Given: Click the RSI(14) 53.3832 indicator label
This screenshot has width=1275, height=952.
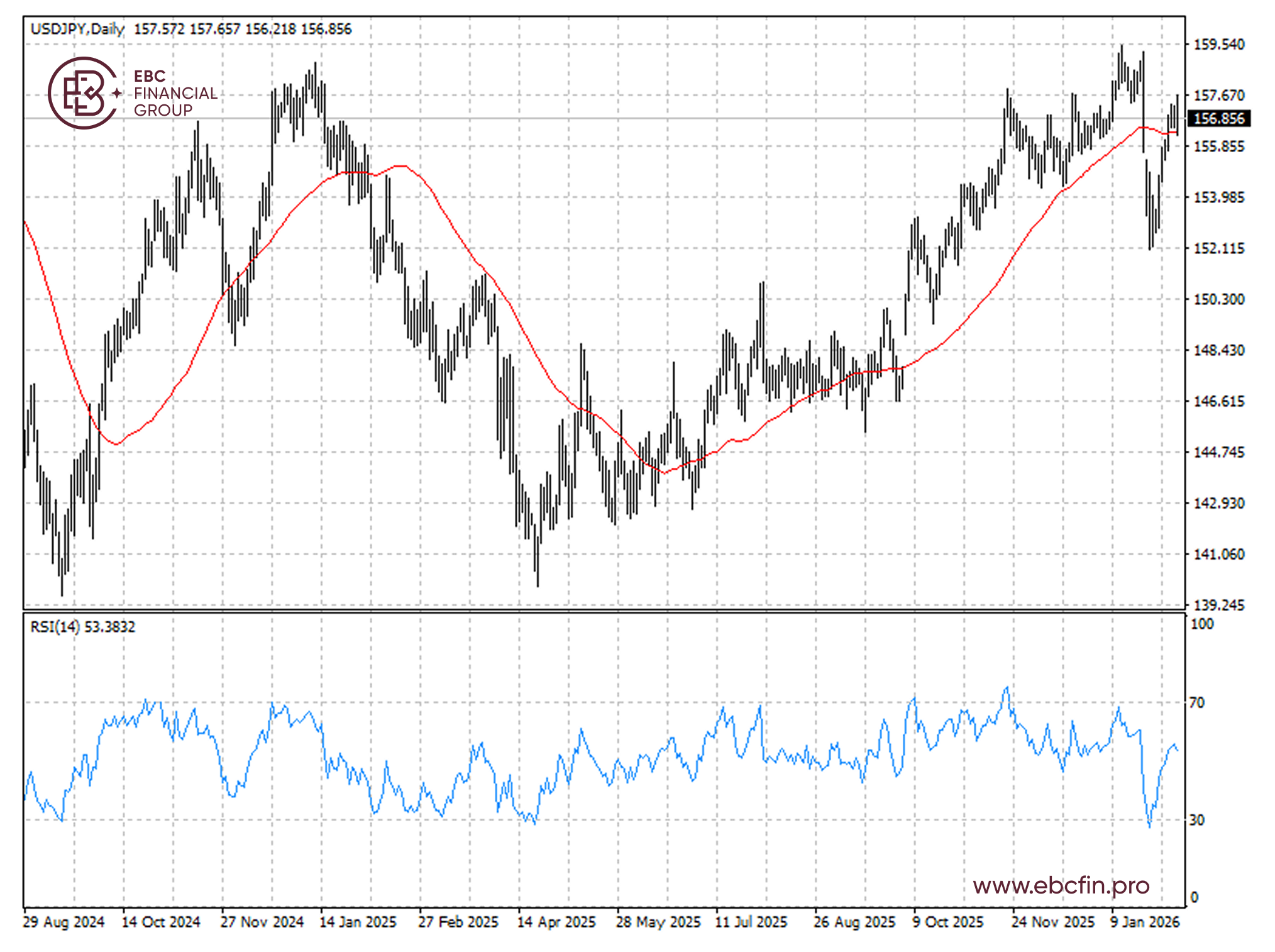Looking at the screenshot, I should [x=82, y=626].
